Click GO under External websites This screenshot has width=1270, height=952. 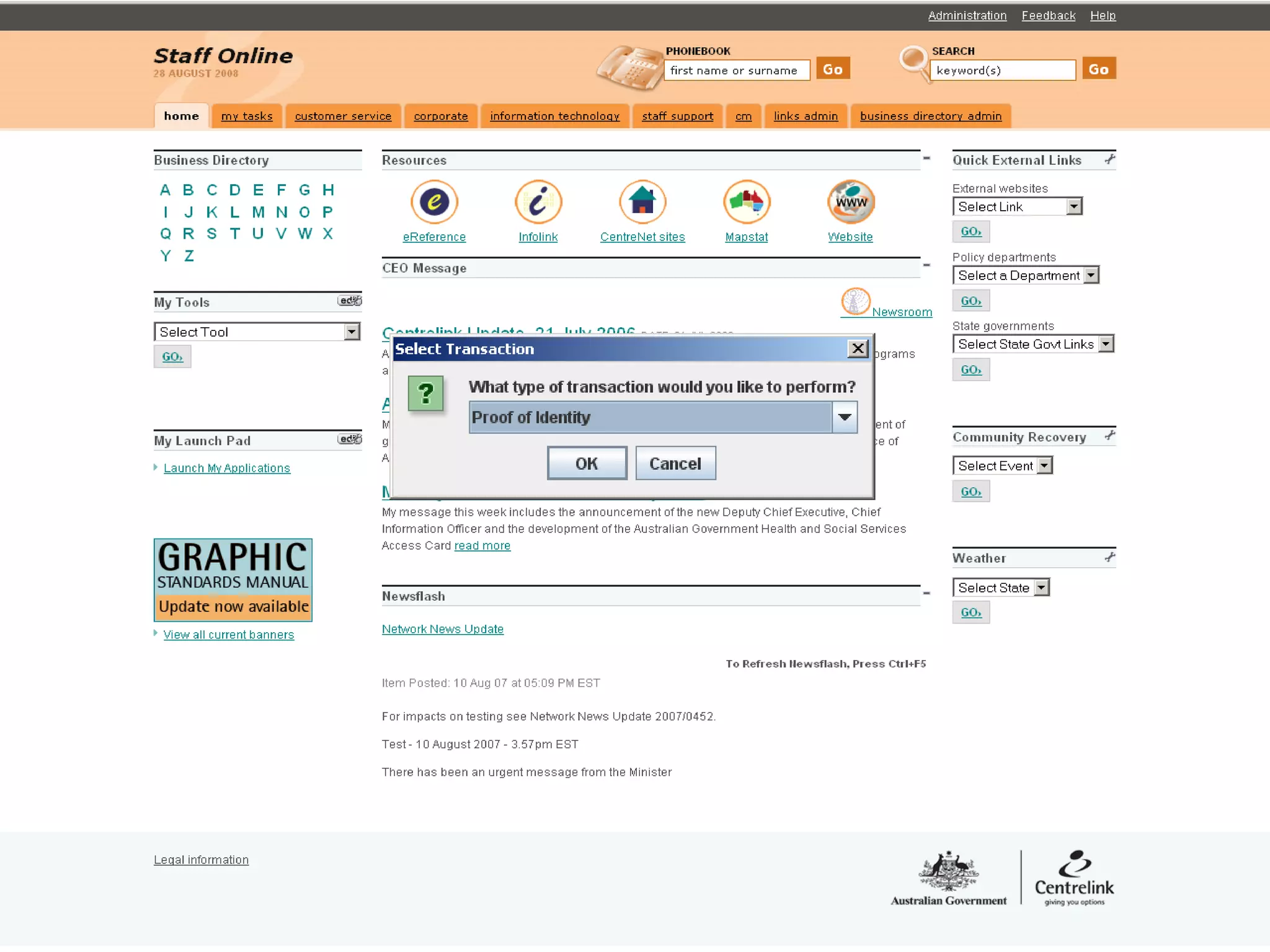(x=971, y=231)
